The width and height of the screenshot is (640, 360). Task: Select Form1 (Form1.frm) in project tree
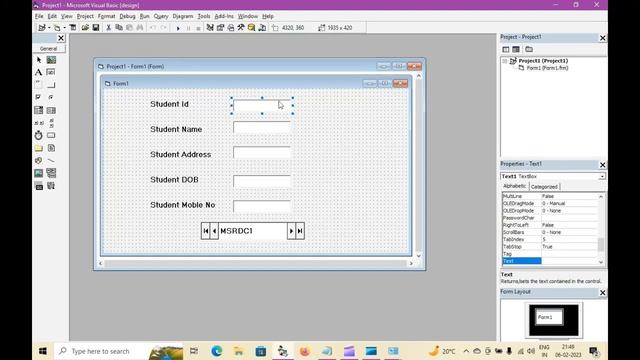click(x=547, y=68)
